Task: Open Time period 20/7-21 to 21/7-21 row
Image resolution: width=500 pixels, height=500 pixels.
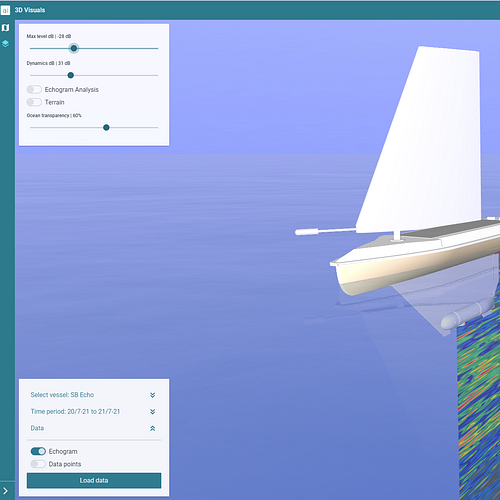Action: pos(94,412)
